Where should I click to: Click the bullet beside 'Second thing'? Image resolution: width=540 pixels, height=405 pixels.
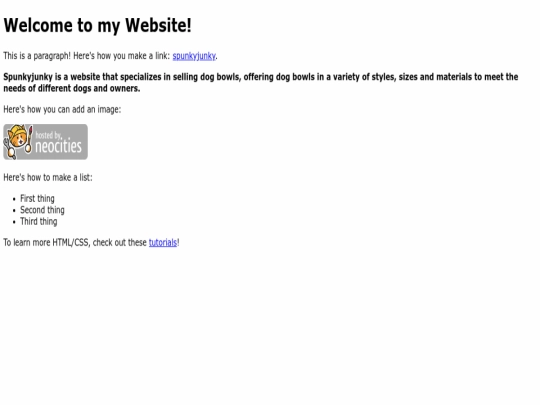14,210
